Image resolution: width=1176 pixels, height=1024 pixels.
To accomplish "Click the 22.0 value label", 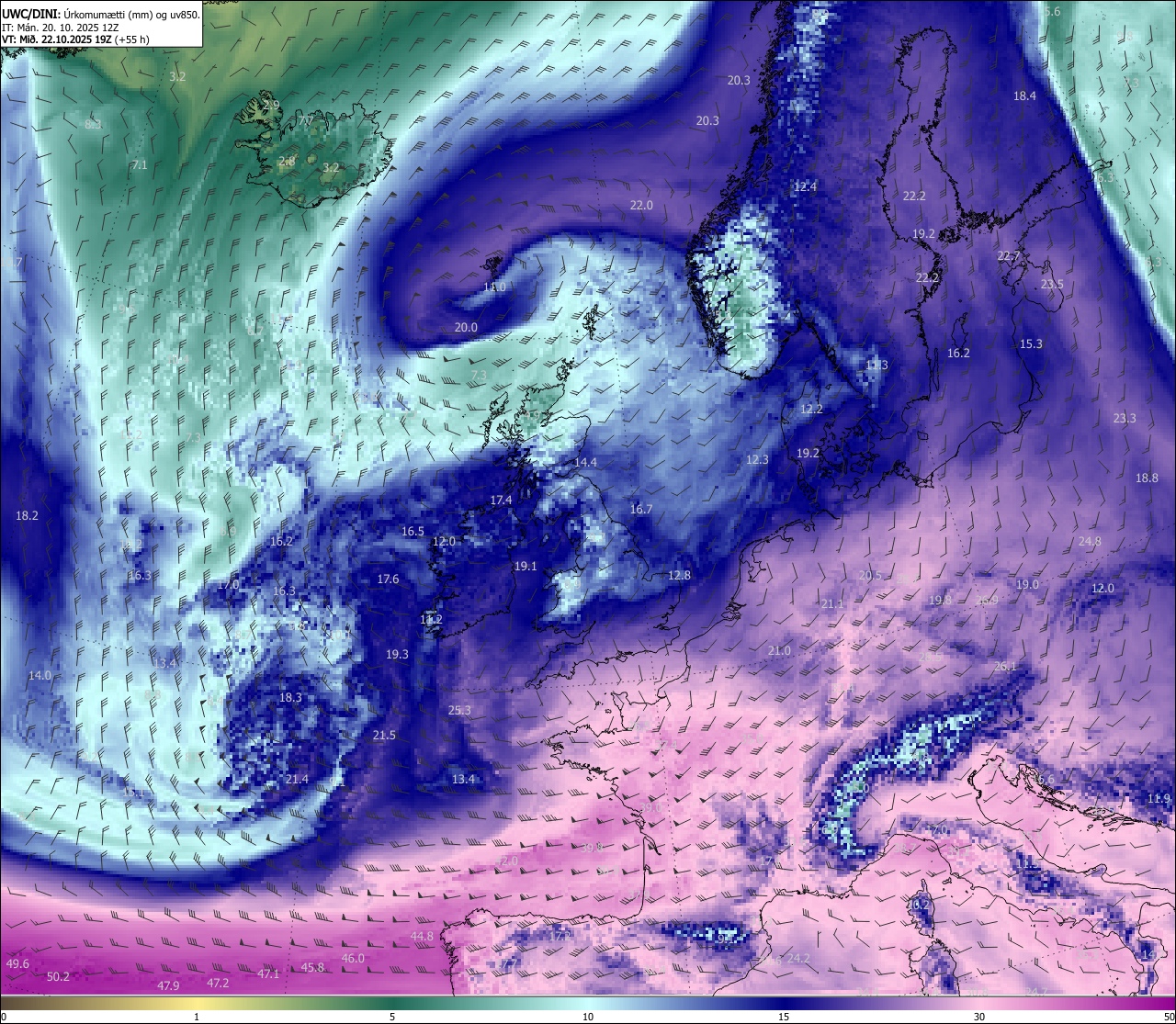I will (641, 206).
